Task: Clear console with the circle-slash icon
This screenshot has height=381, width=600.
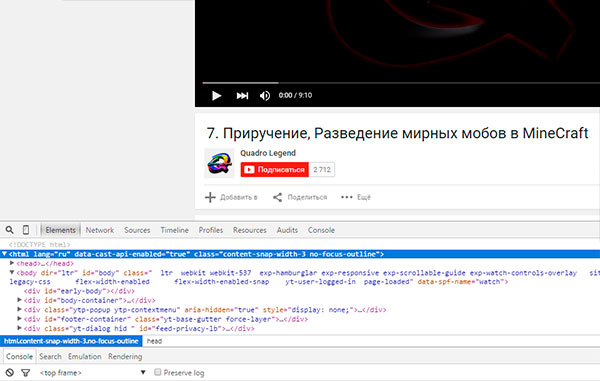Action: coord(10,372)
